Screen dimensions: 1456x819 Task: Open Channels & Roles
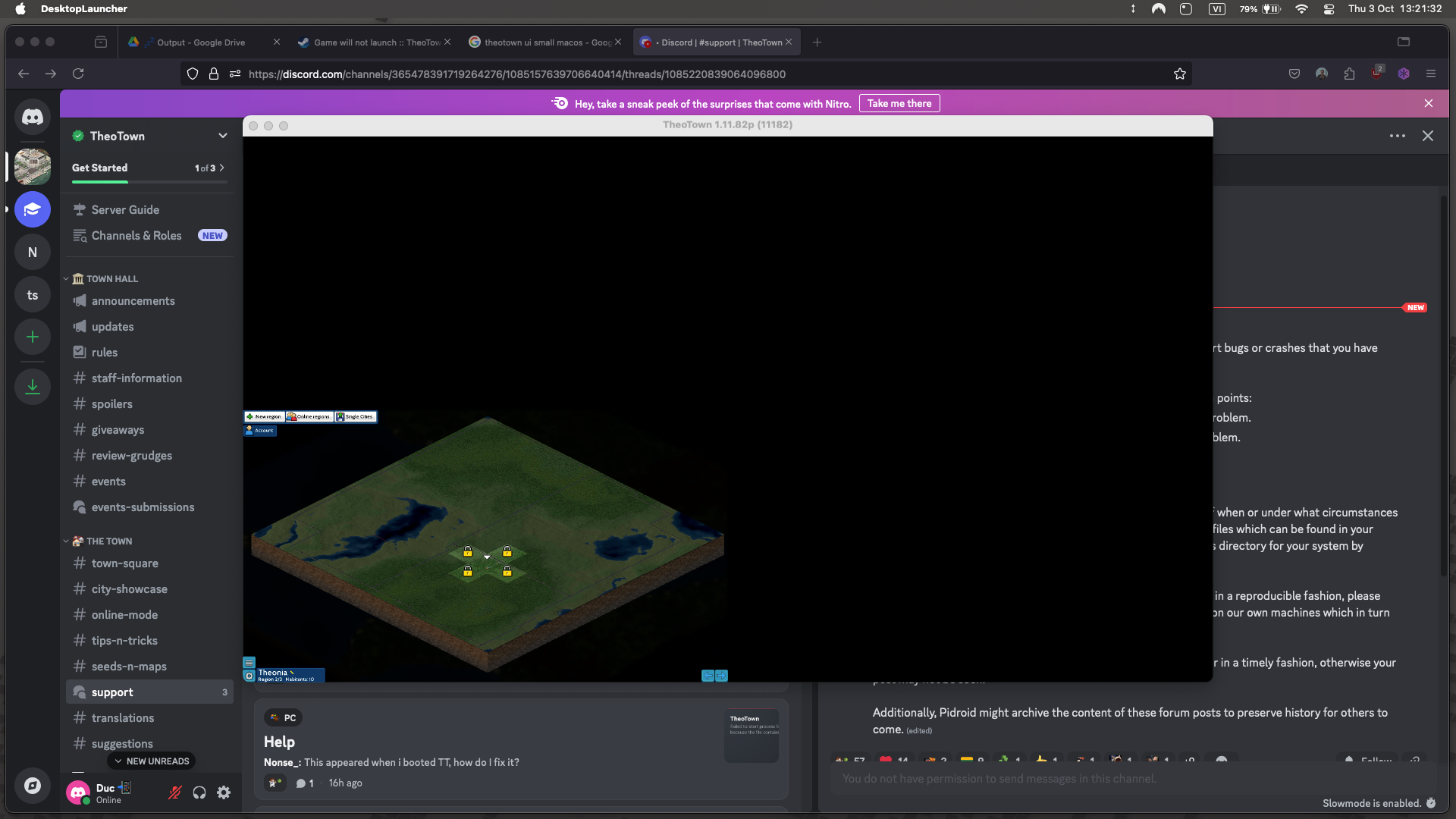tap(149, 235)
